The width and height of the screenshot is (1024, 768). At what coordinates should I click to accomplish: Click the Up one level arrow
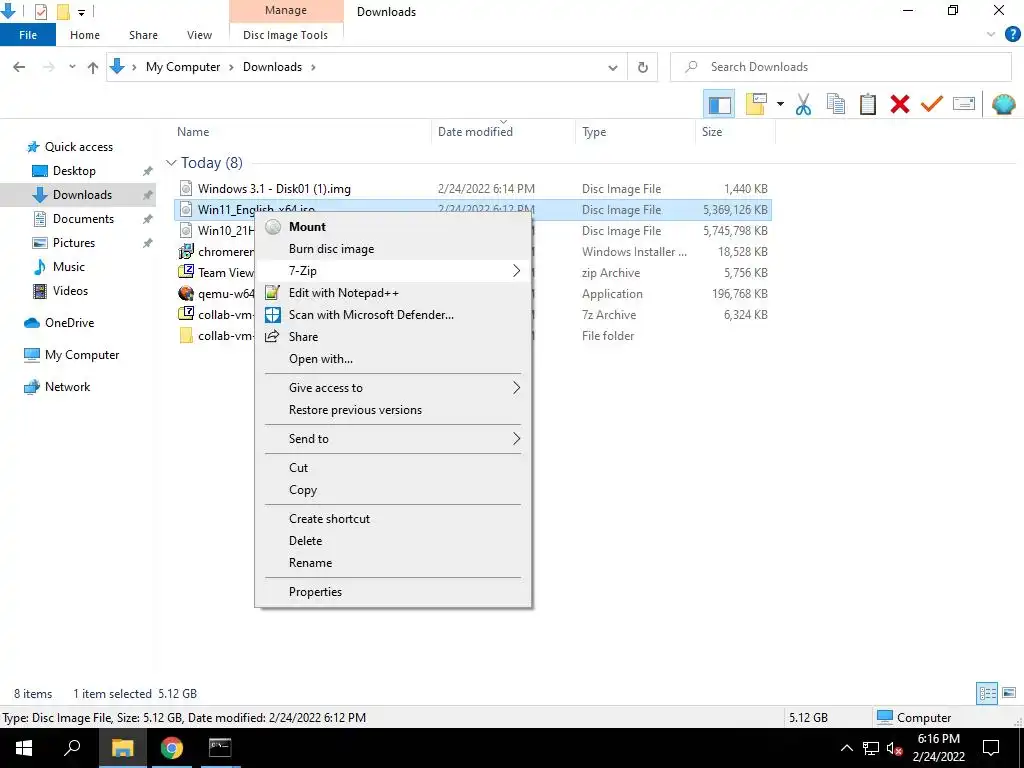tap(93, 67)
